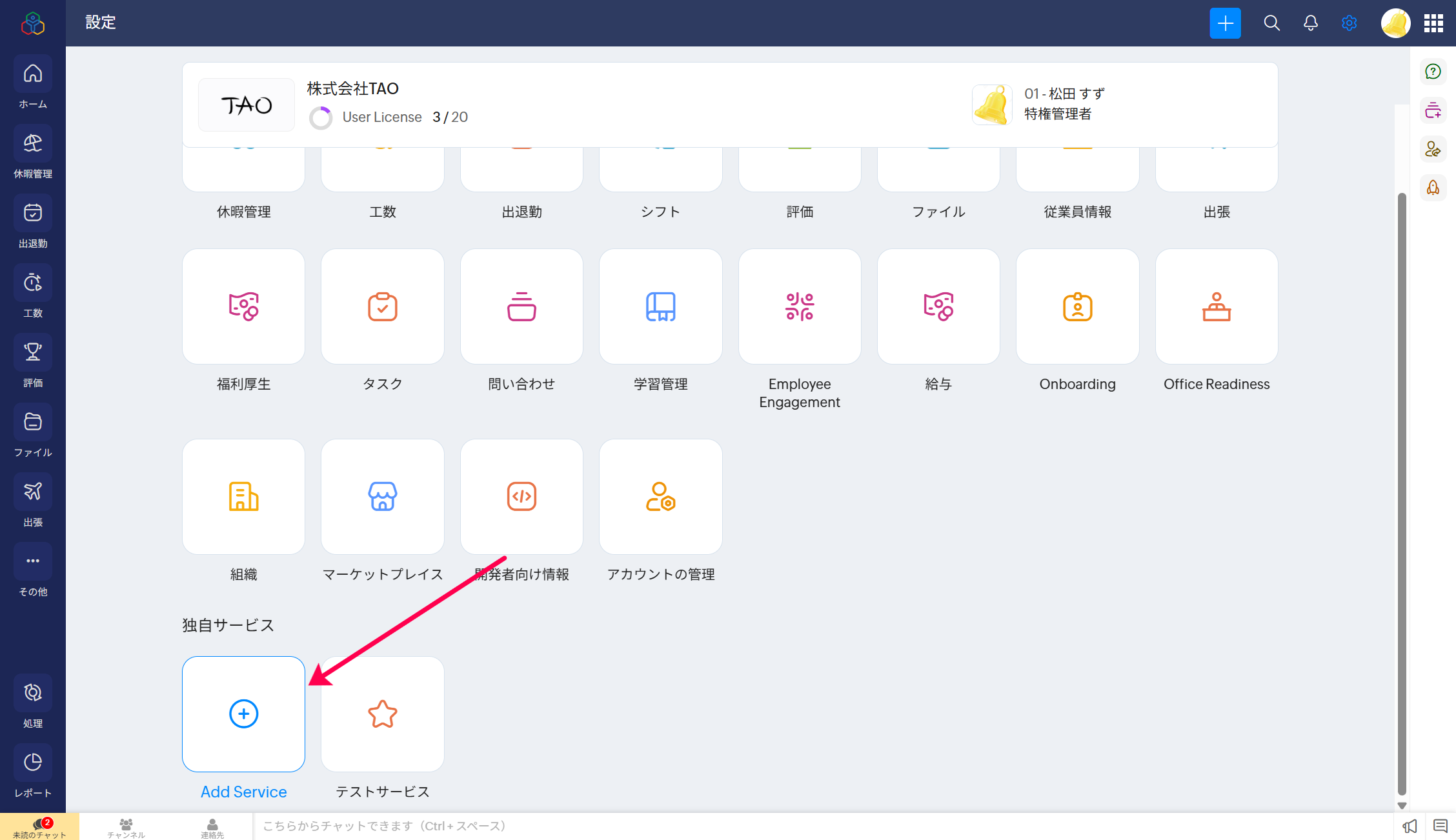Open the アカウントの管理 settings tile
Screen dimensions: 1456x840
pyautogui.click(x=660, y=497)
